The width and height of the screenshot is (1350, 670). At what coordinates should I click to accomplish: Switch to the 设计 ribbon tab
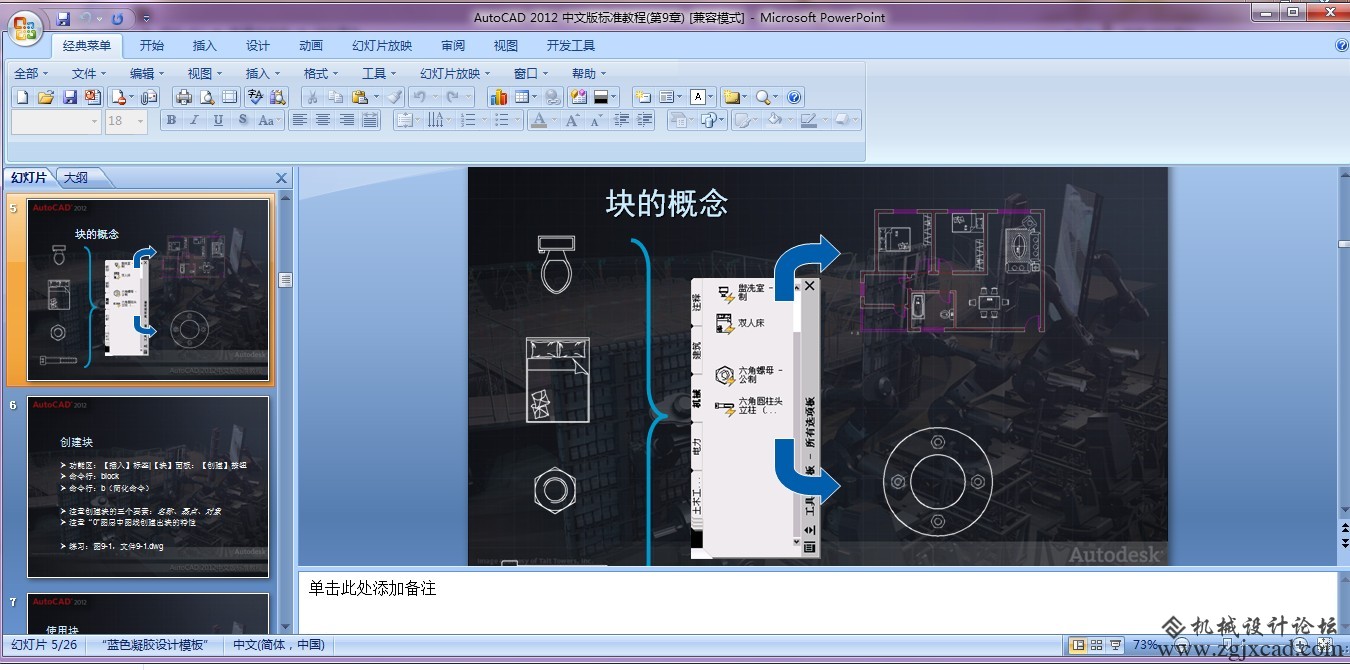click(x=258, y=45)
